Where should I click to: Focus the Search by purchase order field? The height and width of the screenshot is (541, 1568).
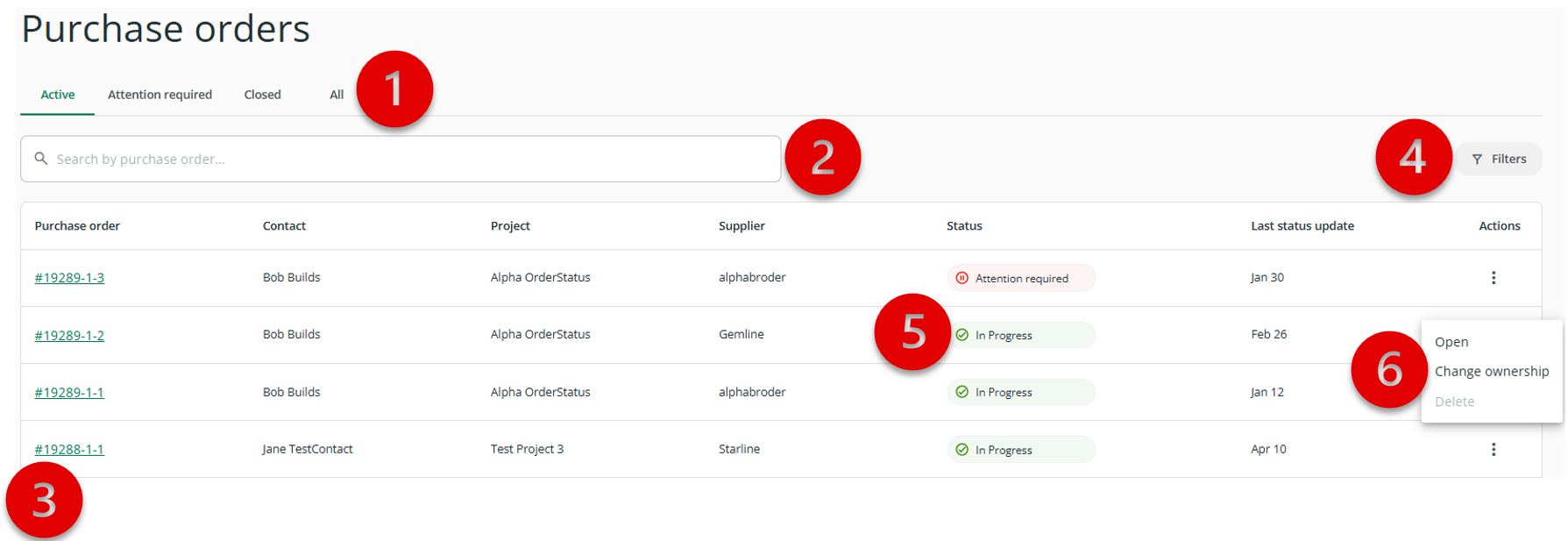(401, 159)
